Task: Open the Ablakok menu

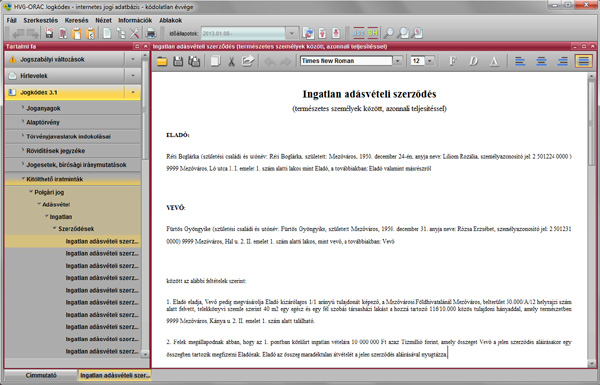Action: coord(171,20)
